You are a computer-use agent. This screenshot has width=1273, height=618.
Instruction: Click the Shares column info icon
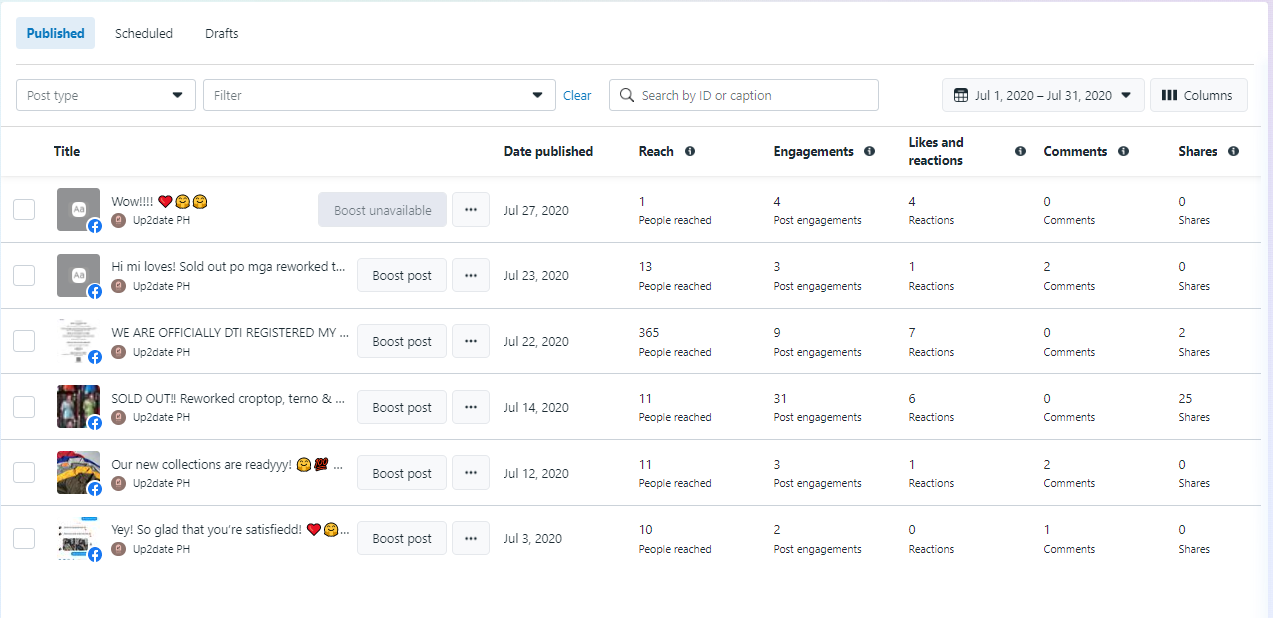coord(1233,152)
